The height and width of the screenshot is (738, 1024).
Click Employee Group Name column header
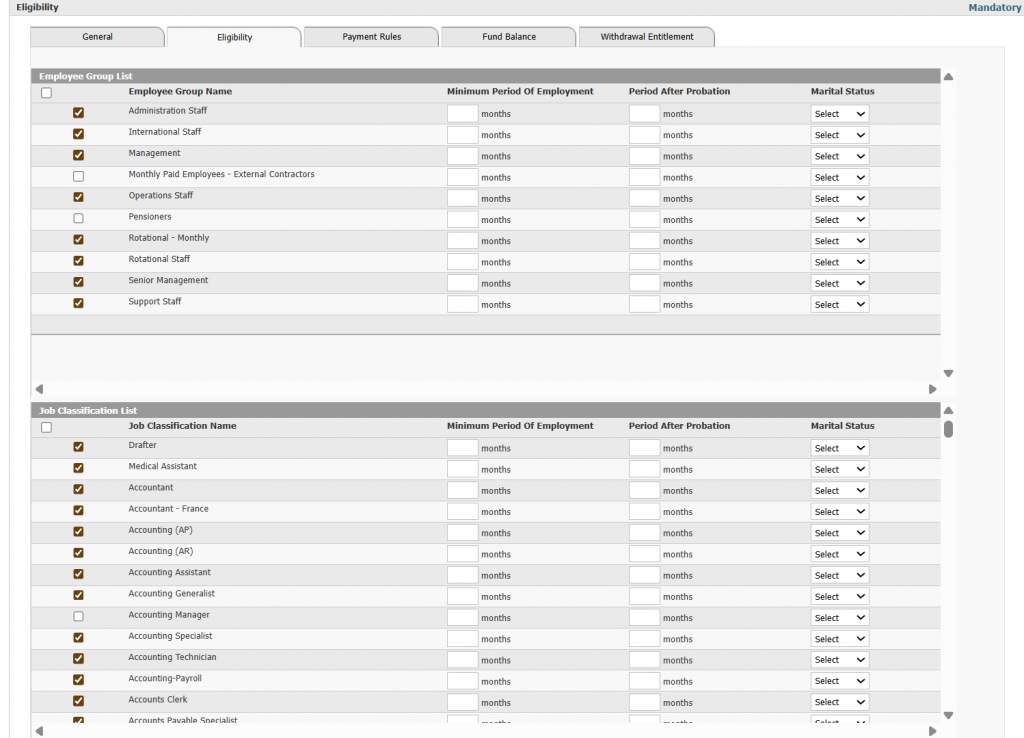(x=180, y=91)
